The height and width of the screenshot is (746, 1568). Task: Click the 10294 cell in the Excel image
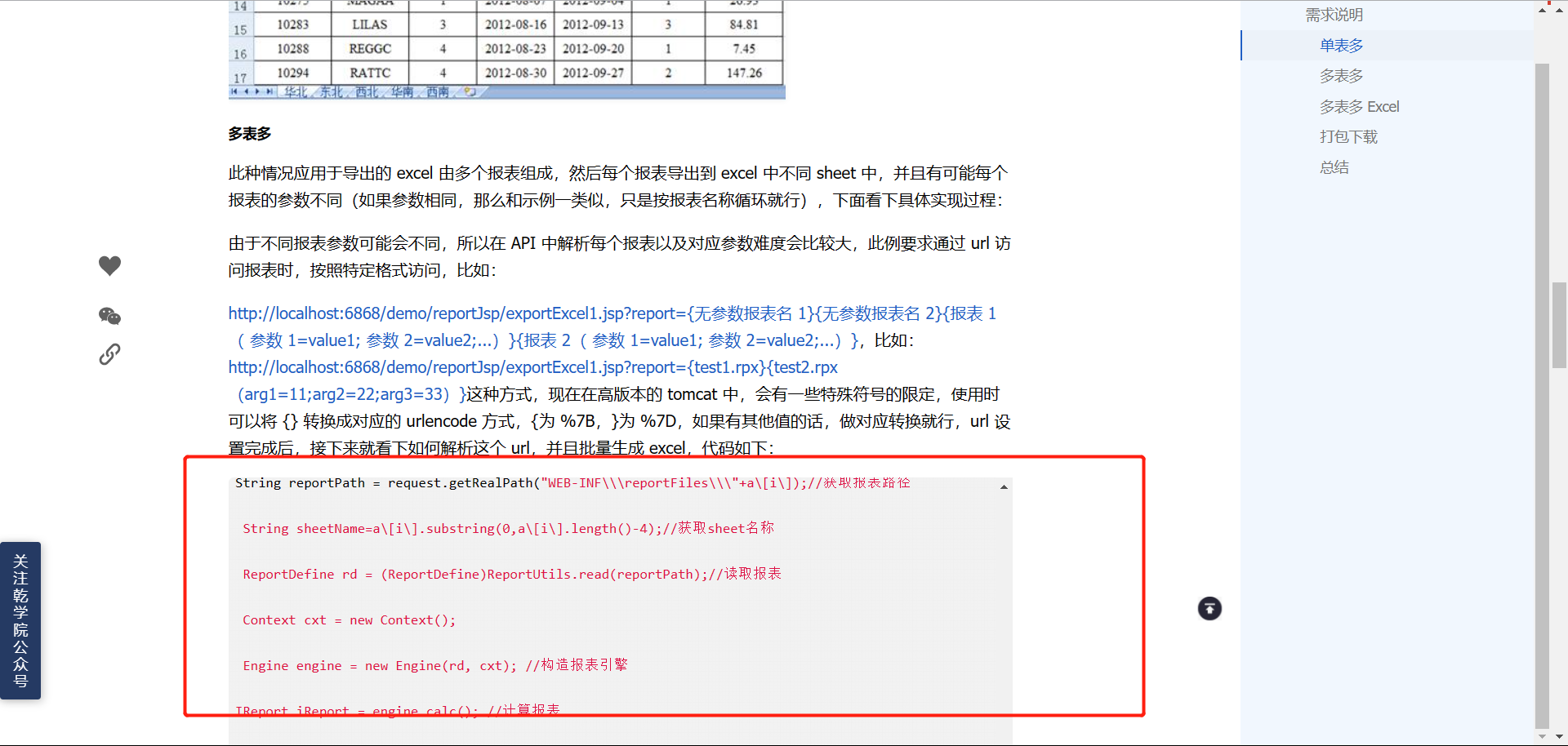[292, 73]
